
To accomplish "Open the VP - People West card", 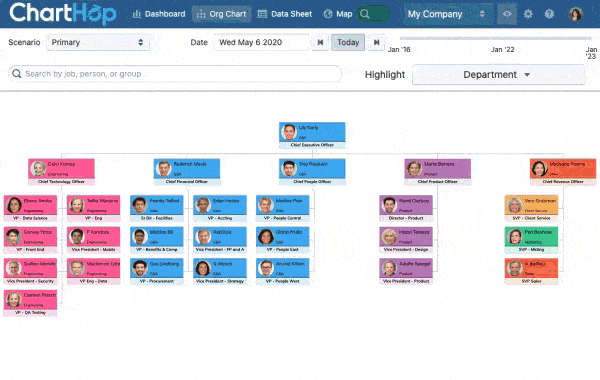I will pyautogui.click(x=282, y=271).
